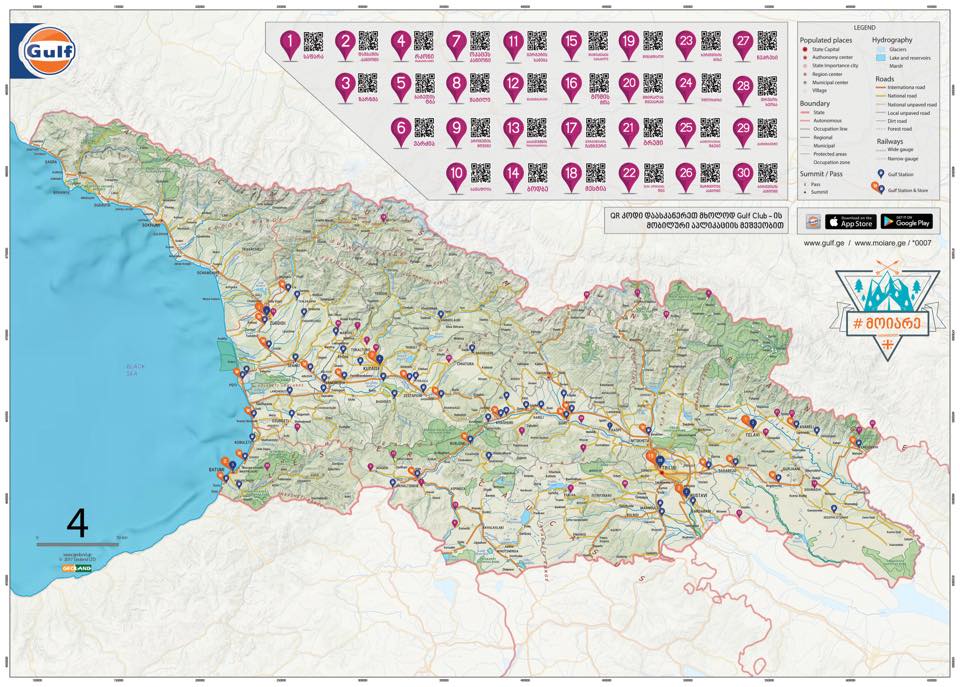Select numbered pin 24 in the QR panel
960x687 pixels.
[686, 86]
